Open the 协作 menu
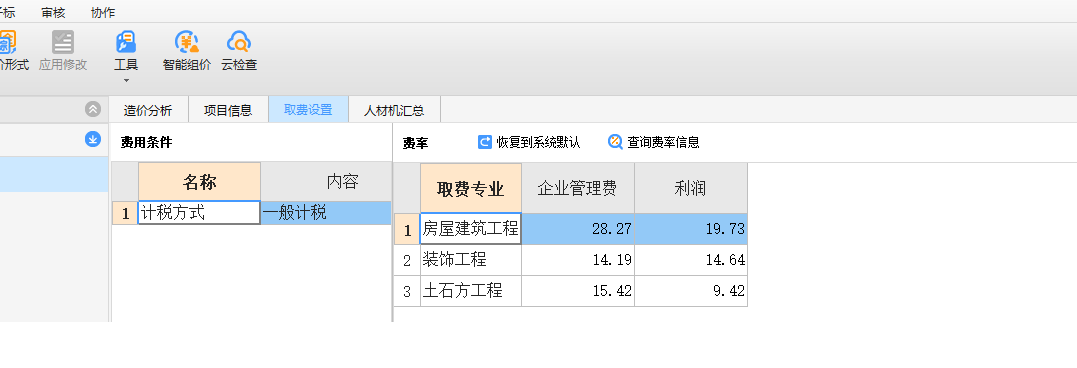Screen dimensions: 1077x368 coord(103,12)
